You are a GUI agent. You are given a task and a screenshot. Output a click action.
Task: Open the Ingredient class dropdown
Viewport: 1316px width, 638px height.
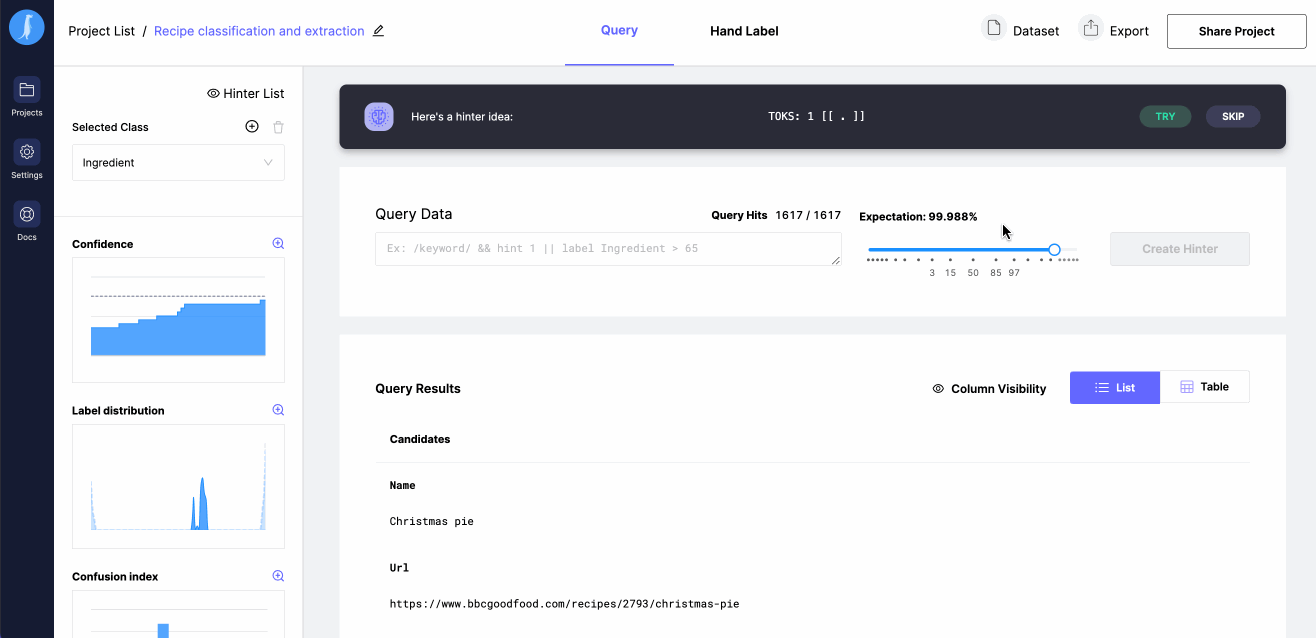(x=178, y=163)
